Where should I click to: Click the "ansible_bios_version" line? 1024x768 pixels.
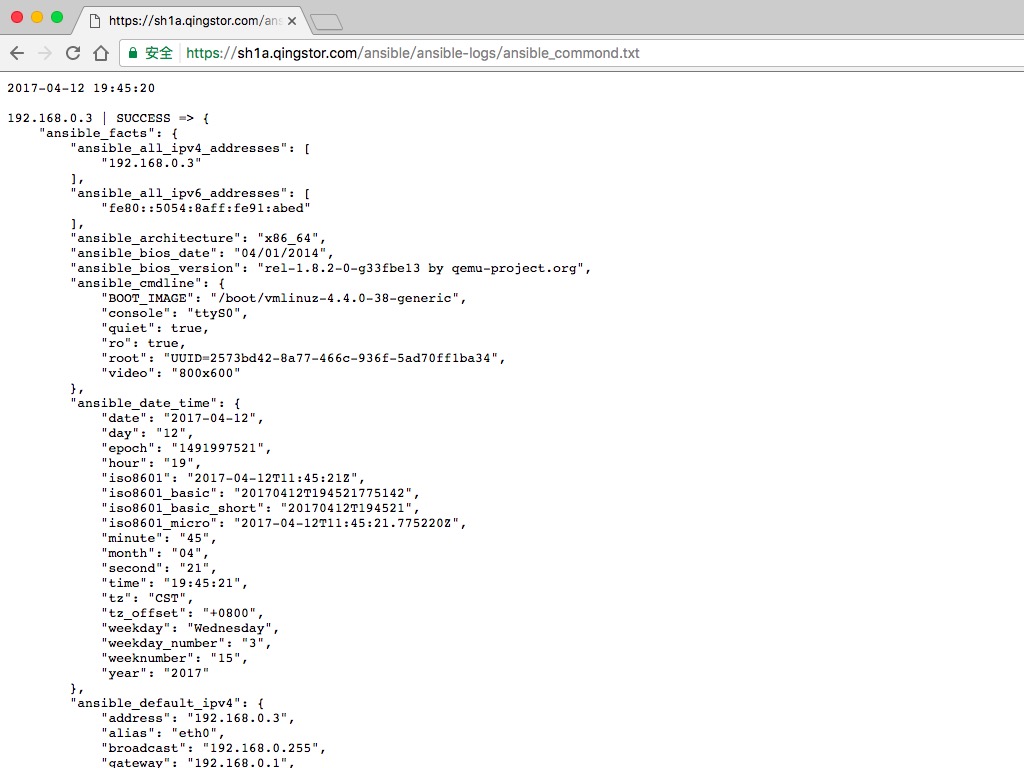coord(330,268)
